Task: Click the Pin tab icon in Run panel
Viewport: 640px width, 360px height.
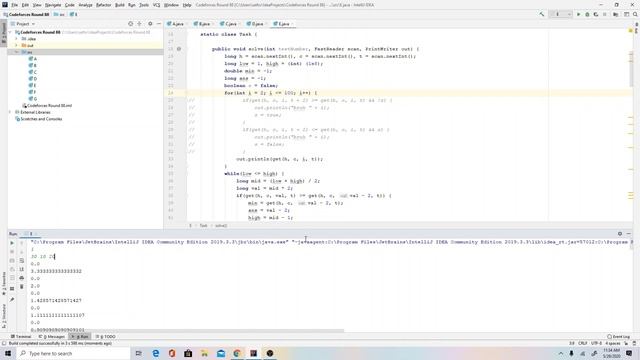Action: [x=12, y=300]
